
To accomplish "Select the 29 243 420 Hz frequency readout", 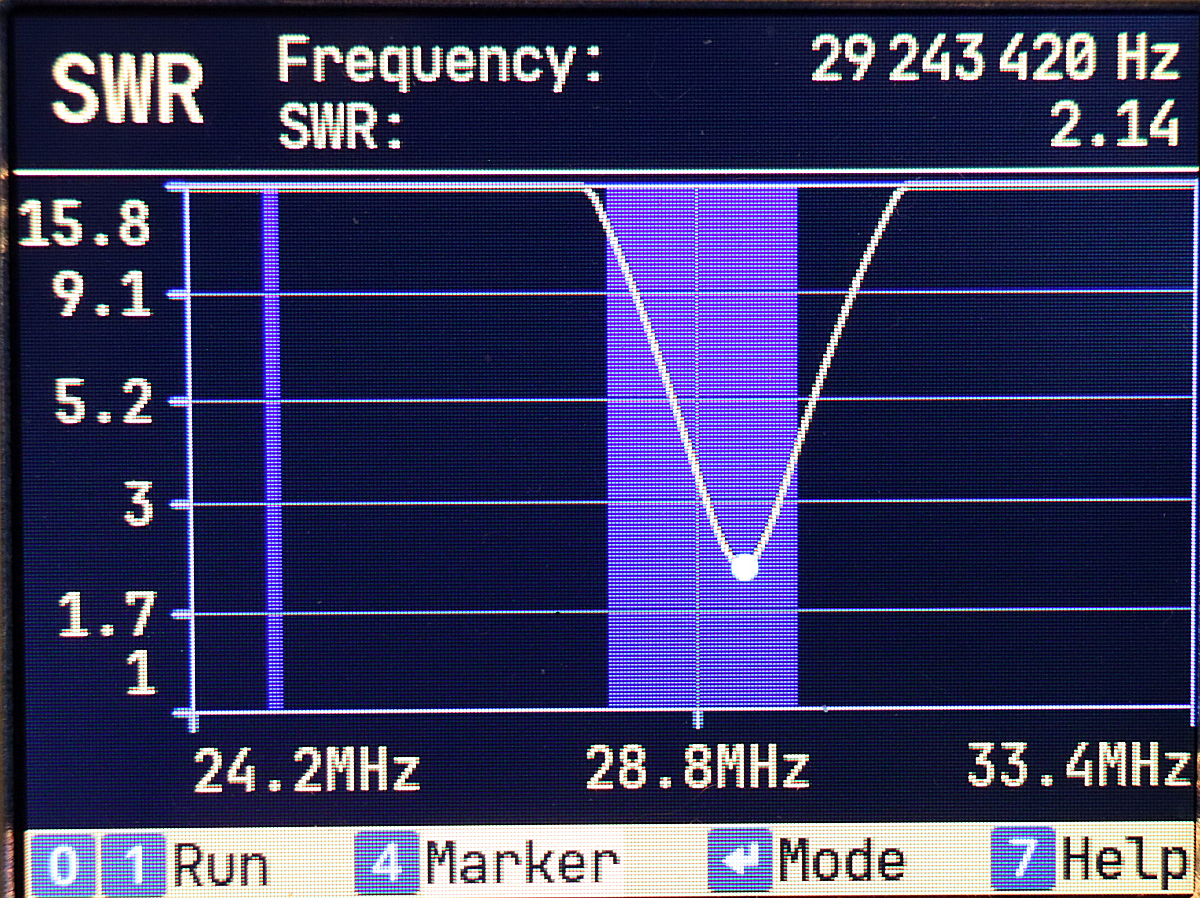I will click(x=995, y=62).
